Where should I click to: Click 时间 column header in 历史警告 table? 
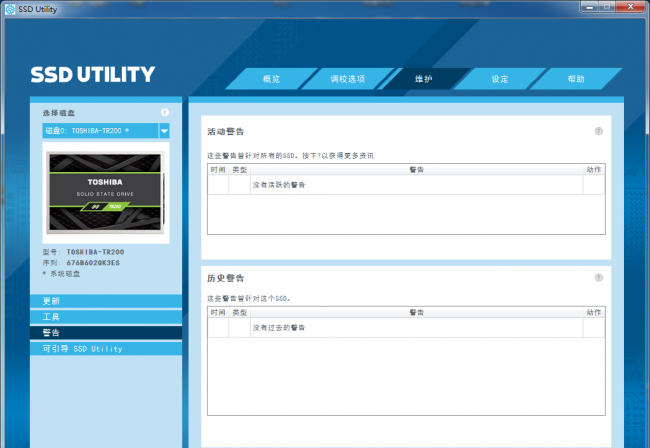(x=218, y=312)
